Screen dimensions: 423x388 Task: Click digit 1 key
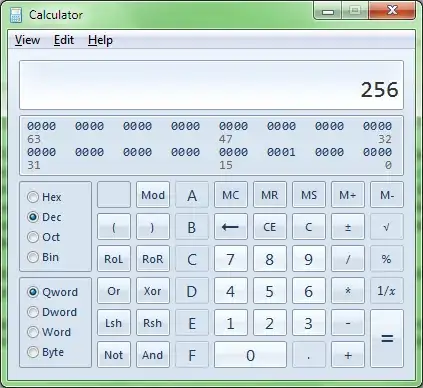(231, 323)
